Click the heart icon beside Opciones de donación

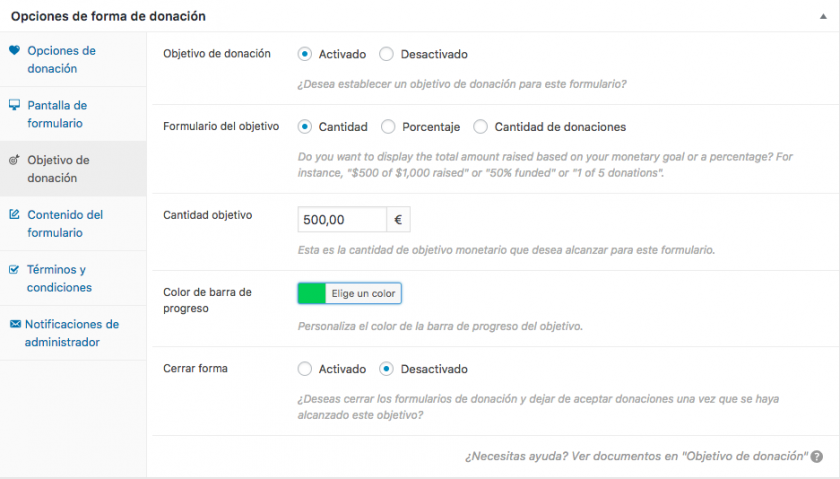click(x=14, y=51)
